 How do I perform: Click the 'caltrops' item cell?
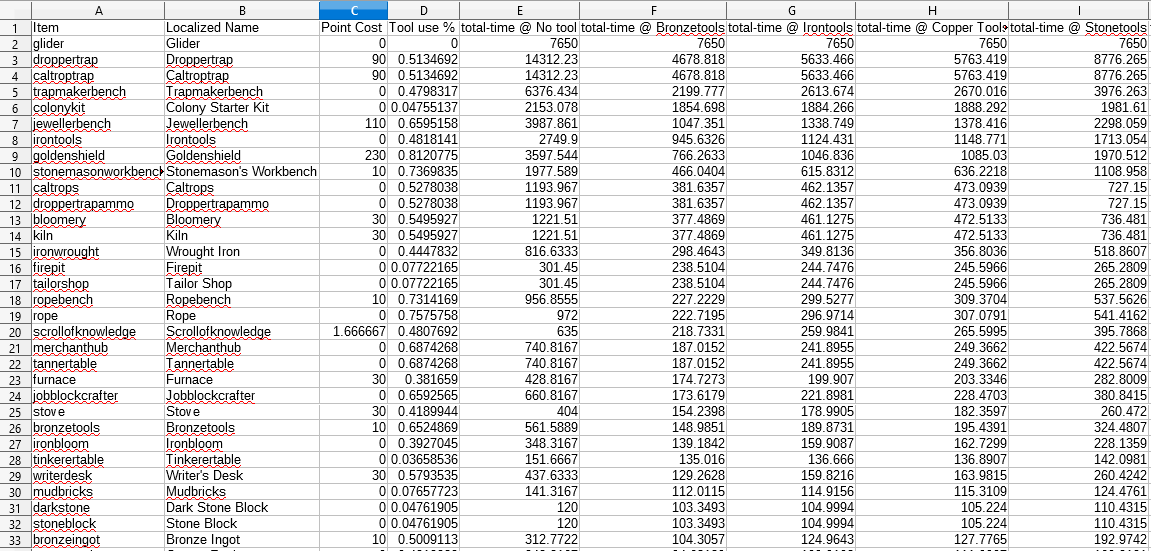pos(98,188)
